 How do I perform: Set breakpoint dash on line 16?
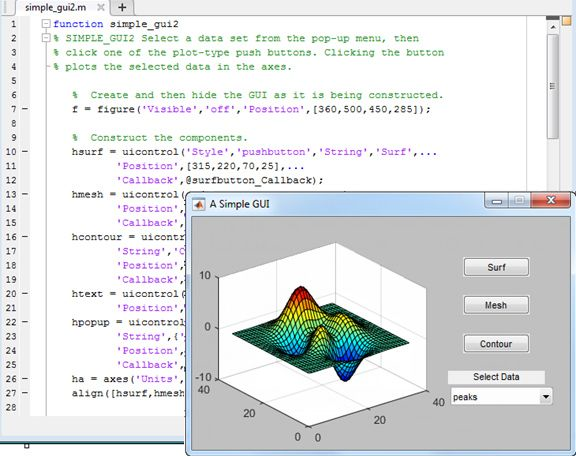25,236
